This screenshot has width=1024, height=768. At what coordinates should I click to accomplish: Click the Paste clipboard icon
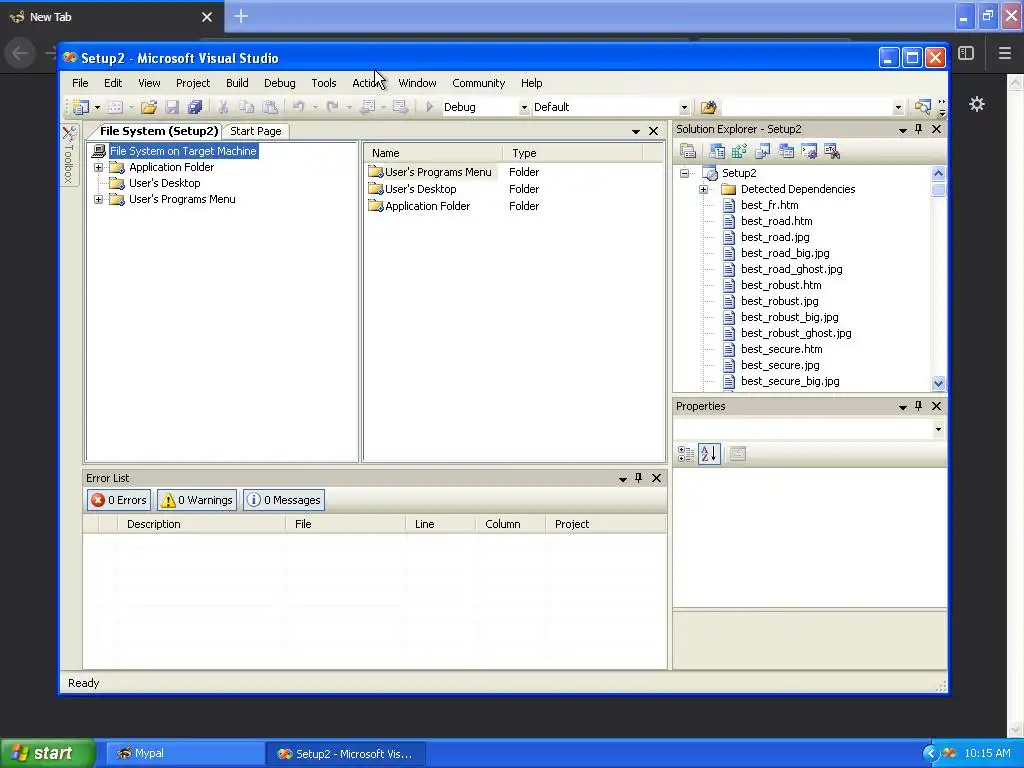point(270,107)
